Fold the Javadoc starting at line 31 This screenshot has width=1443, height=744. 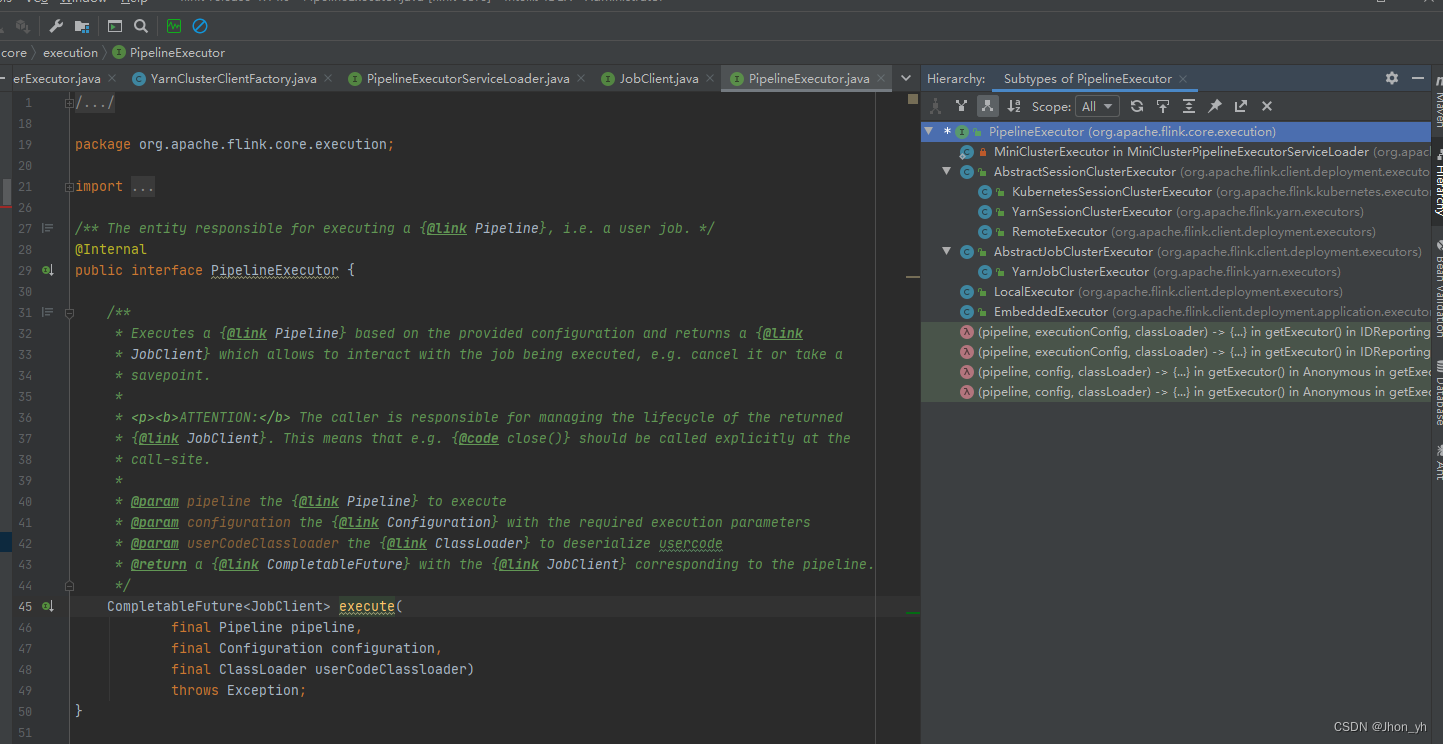click(x=69, y=312)
